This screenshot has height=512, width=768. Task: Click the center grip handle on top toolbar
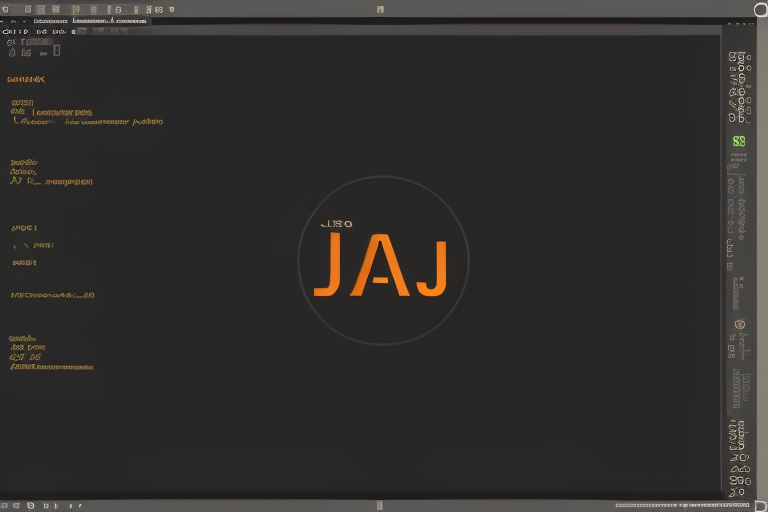tap(380, 9)
